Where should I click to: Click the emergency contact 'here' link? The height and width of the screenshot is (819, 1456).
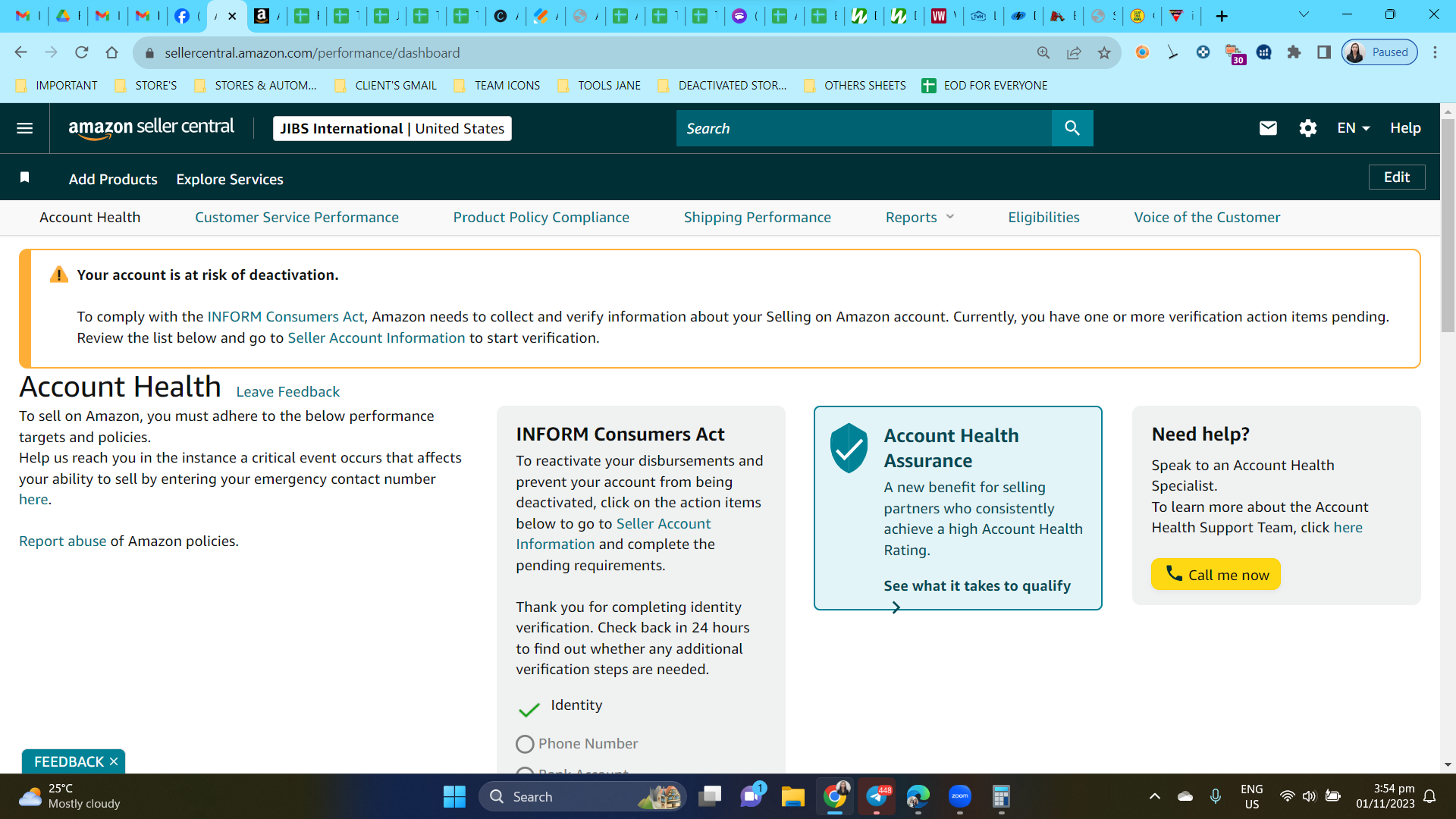33,499
